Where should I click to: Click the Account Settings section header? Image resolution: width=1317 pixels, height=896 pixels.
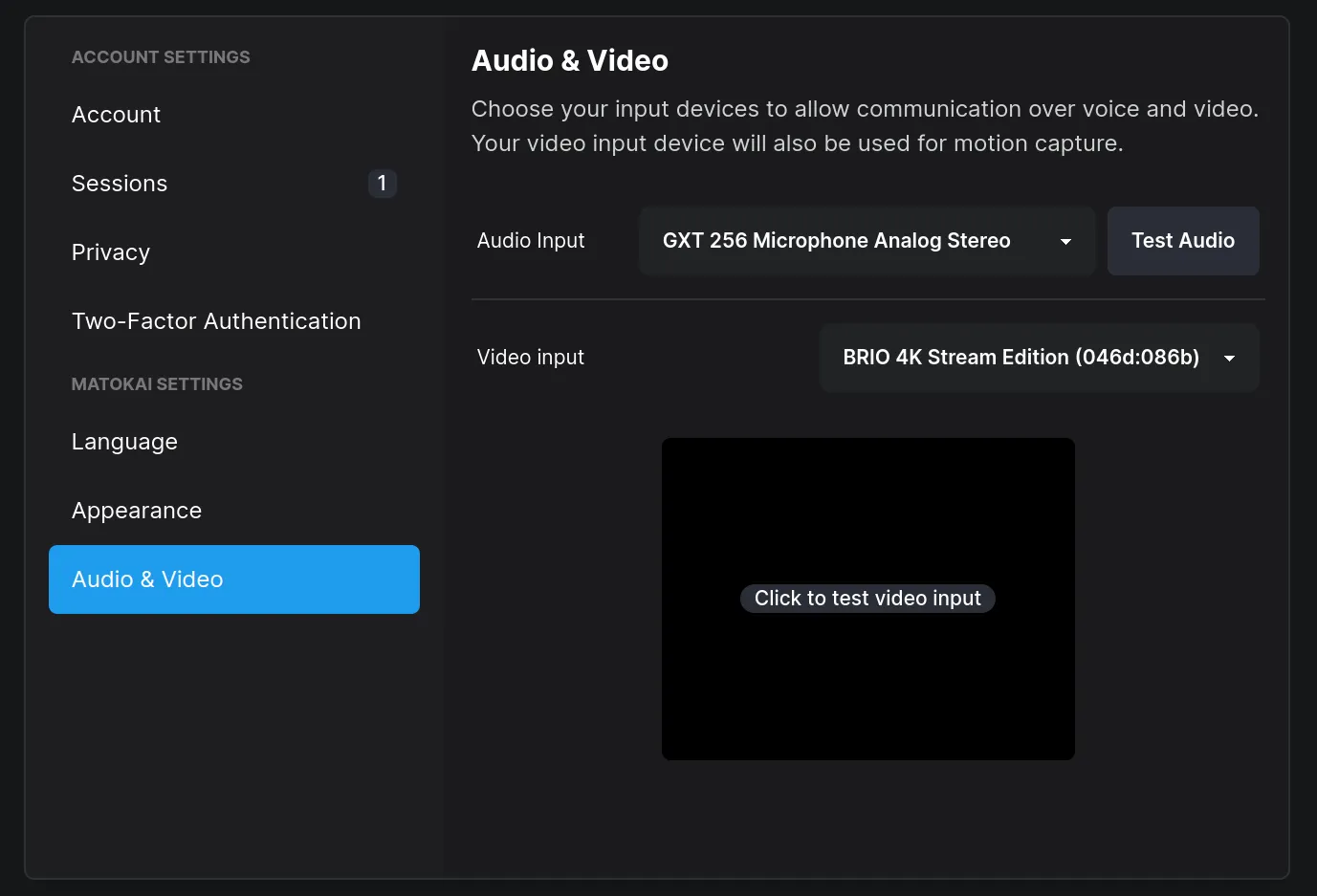point(161,57)
